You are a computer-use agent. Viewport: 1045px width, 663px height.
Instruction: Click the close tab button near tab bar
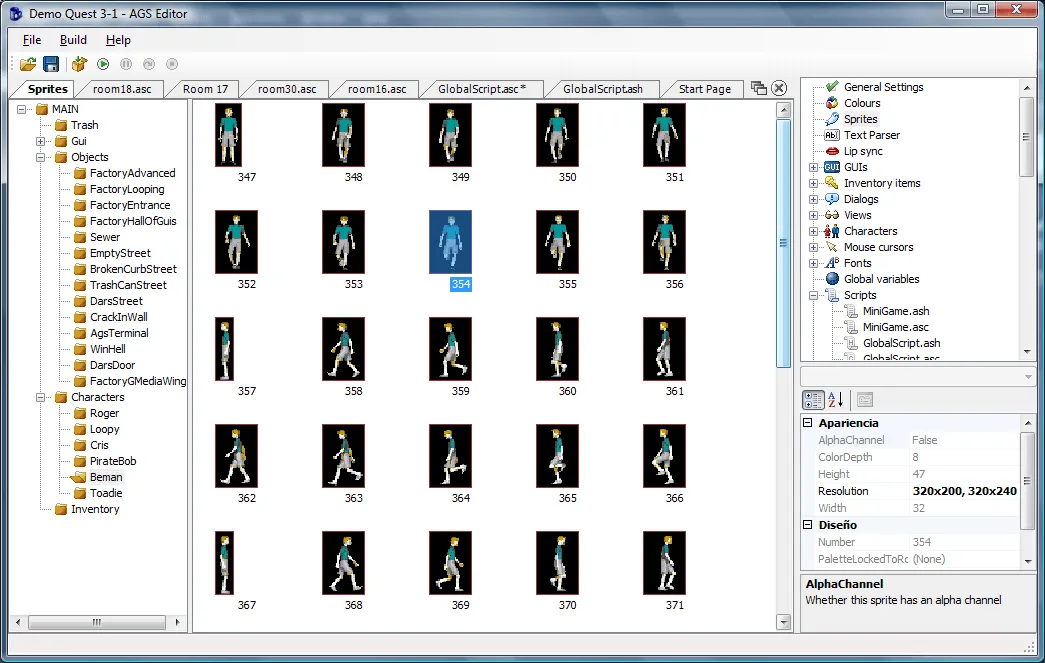pos(777,87)
